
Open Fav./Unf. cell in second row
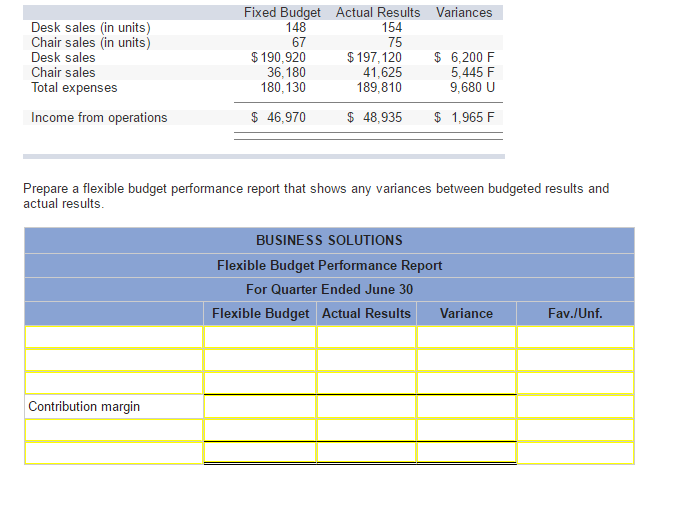[575, 360]
